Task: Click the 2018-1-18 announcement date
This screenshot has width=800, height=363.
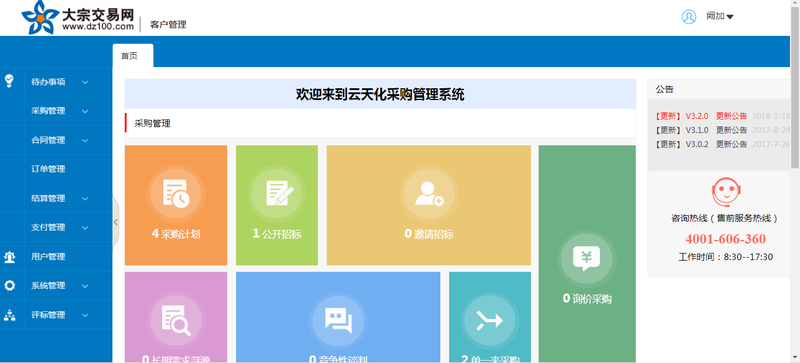Action: [x=771, y=116]
